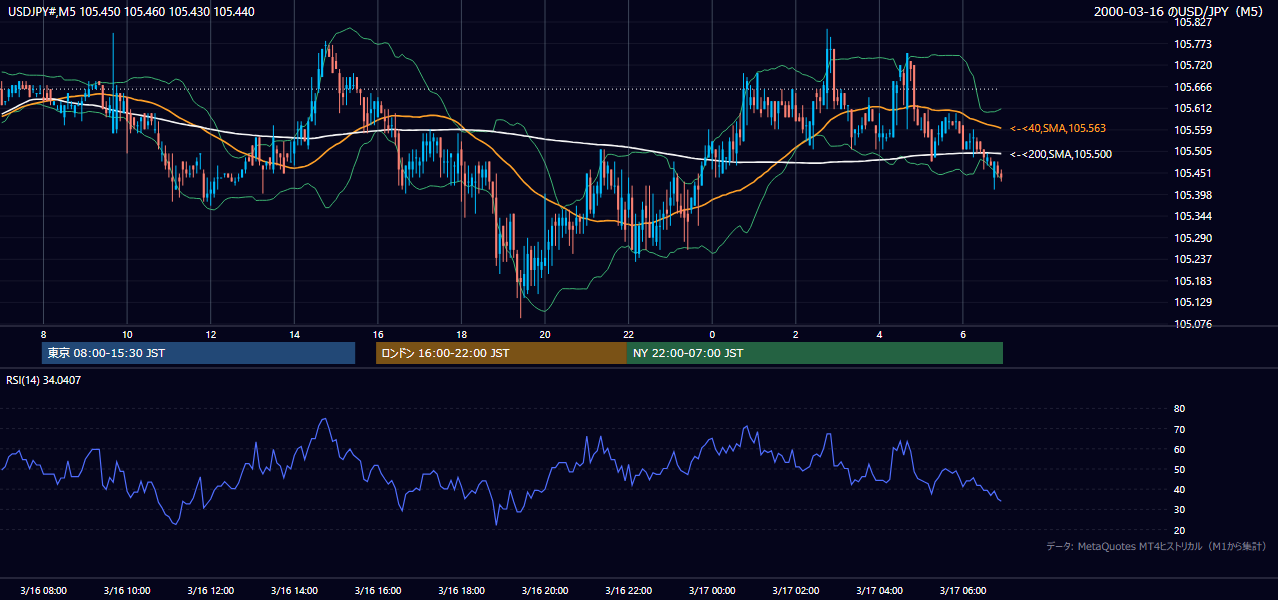Click price level 105.559 on axis

point(1195,130)
